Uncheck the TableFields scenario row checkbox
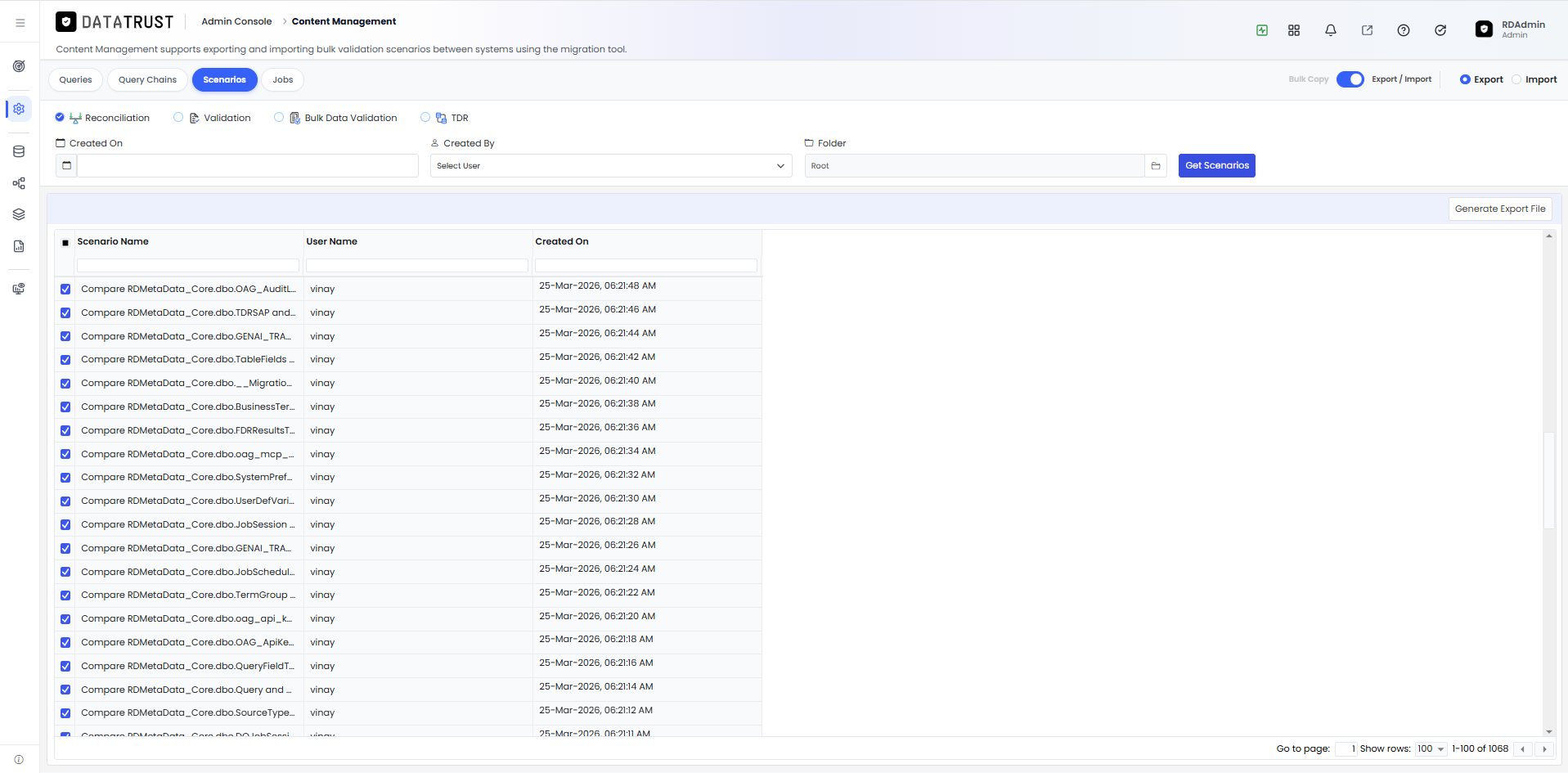Image resolution: width=1568 pixels, height=773 pixels. click(65, 360)
